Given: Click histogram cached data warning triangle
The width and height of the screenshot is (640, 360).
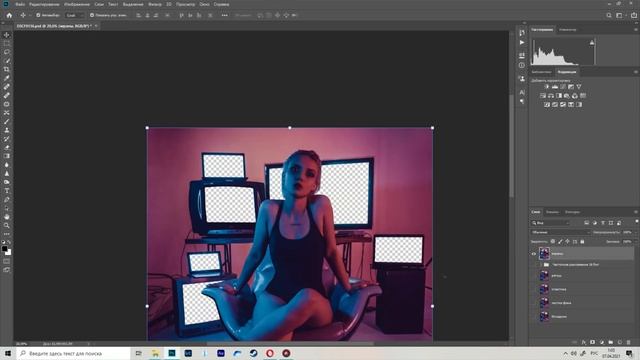Looking at the screenshot, I should coord(592,42).
